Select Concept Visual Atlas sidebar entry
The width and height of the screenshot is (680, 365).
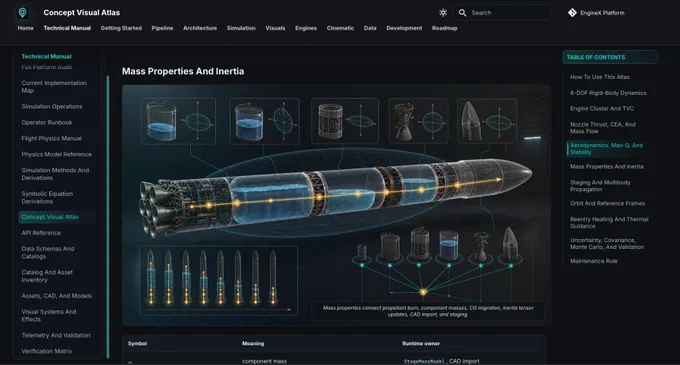[x=57, y=217]
